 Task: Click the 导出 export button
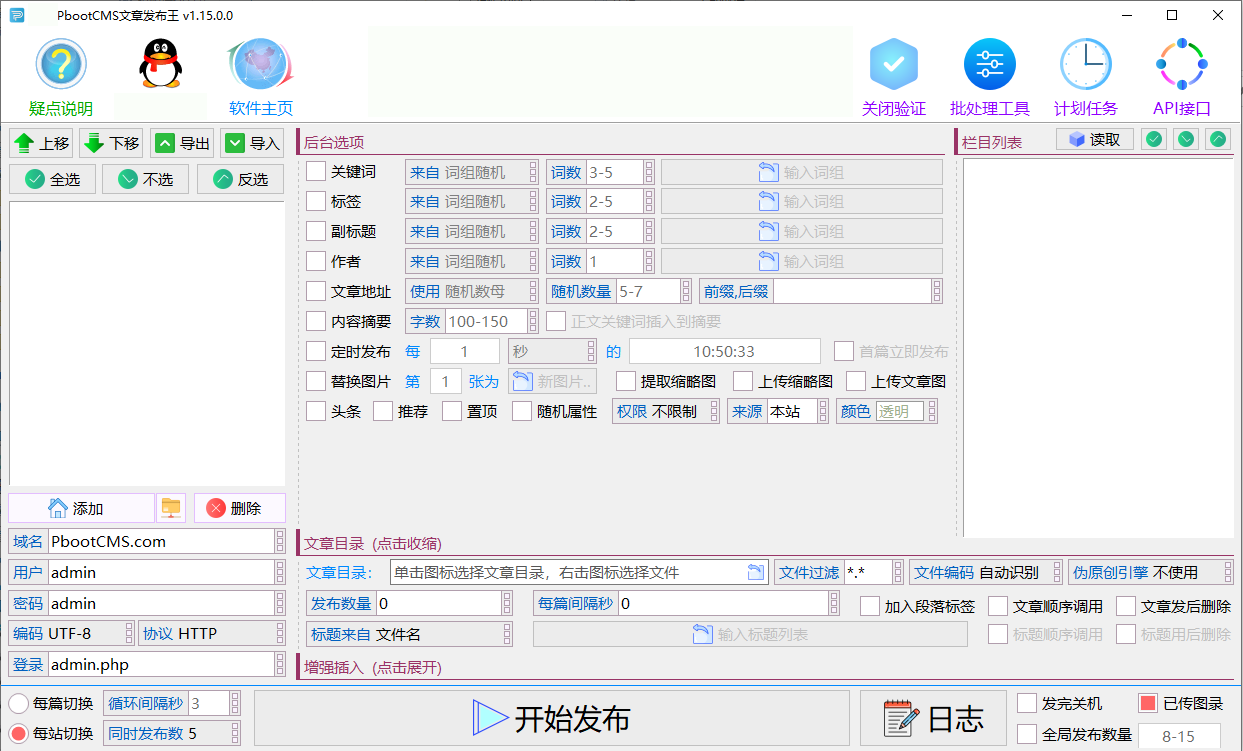tap(182, 143)
